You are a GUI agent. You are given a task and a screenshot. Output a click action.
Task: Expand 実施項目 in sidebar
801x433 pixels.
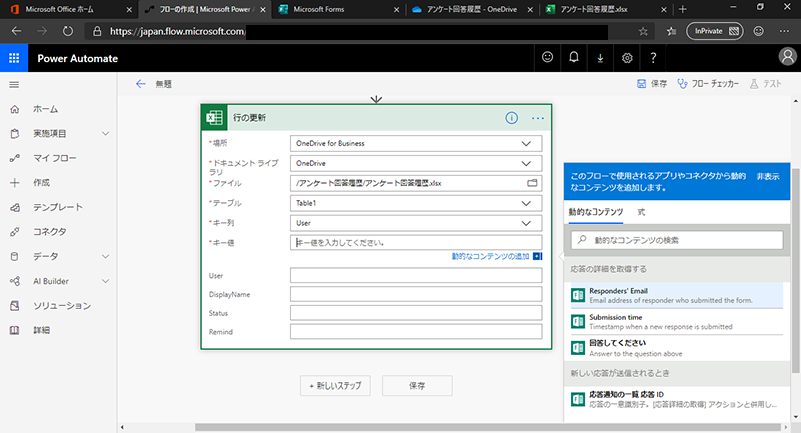[105, 134]
